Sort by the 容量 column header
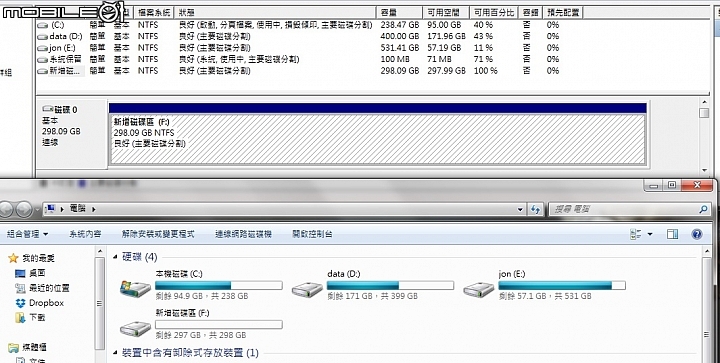 399,13
